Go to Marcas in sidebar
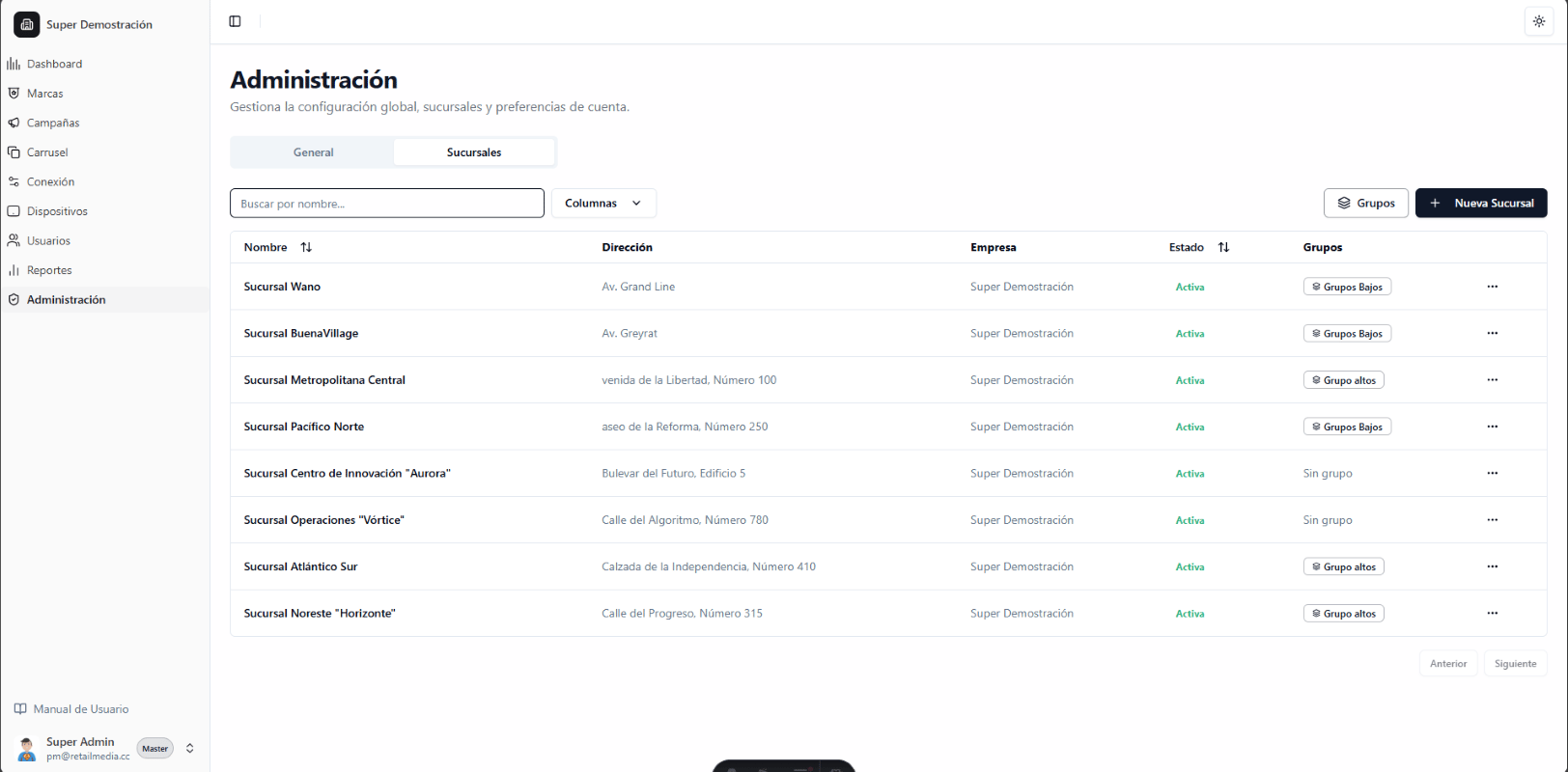The height and width of the screenshot is (772, 1568). [44, 94]
